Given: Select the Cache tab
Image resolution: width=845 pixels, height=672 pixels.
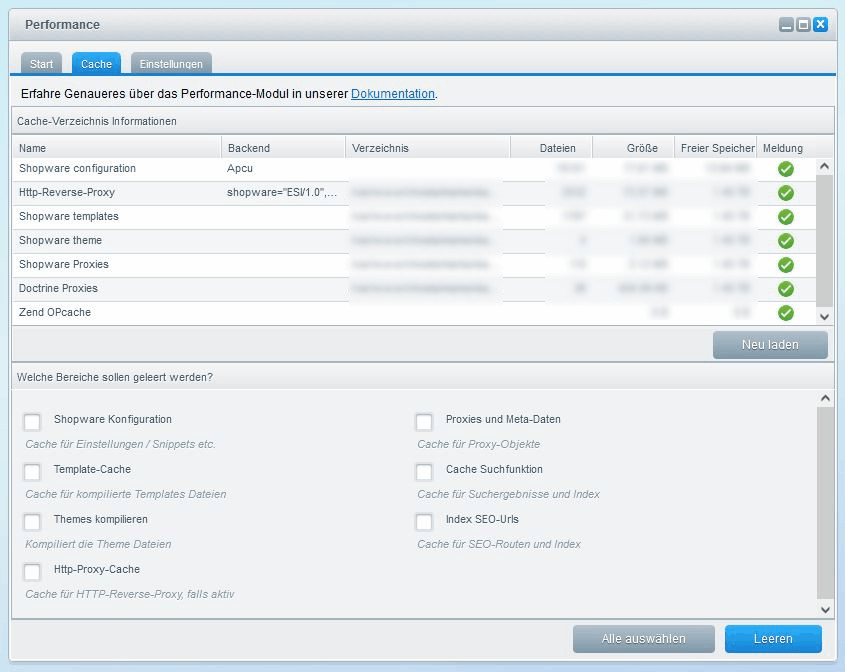Looking at the screenshot, I should (x=96, y=64).
